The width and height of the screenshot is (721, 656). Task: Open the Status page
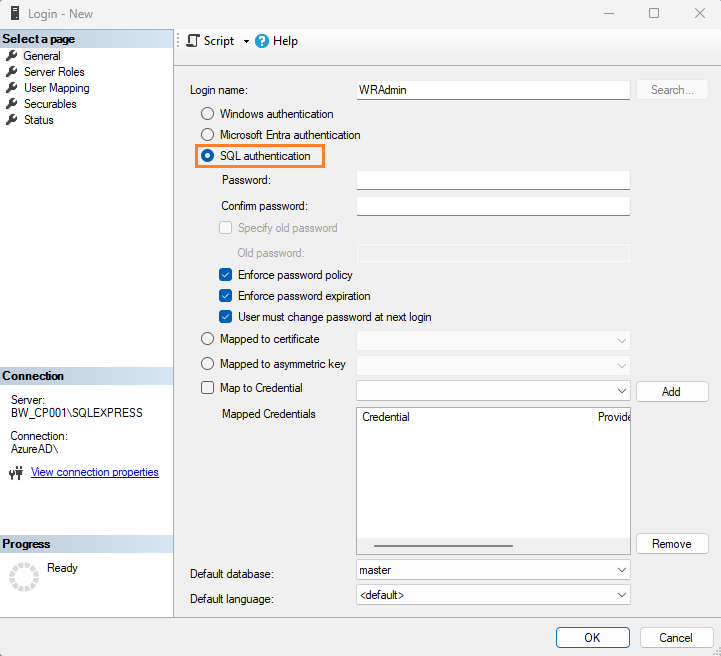pyautogui.click(x=39, y=120)
